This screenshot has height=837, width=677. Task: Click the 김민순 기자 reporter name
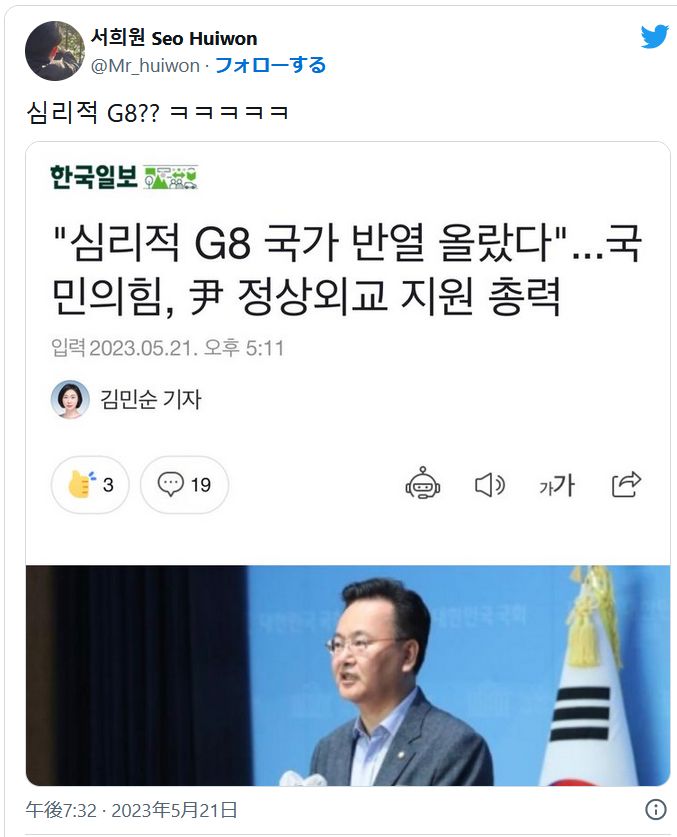point(151,399)
